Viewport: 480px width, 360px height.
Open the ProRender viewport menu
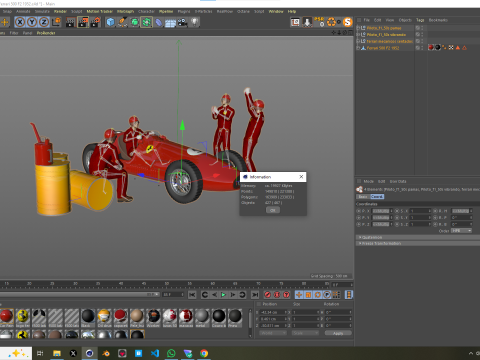46,33
